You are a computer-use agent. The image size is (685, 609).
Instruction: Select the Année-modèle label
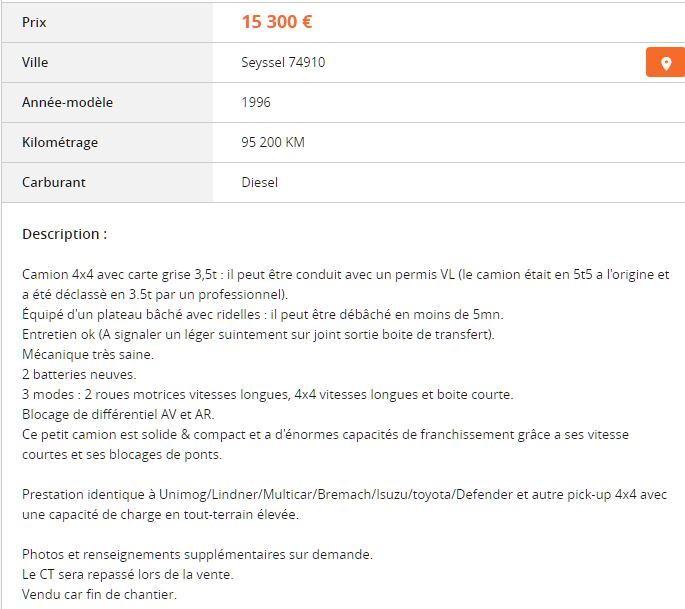tap(67, 102)
